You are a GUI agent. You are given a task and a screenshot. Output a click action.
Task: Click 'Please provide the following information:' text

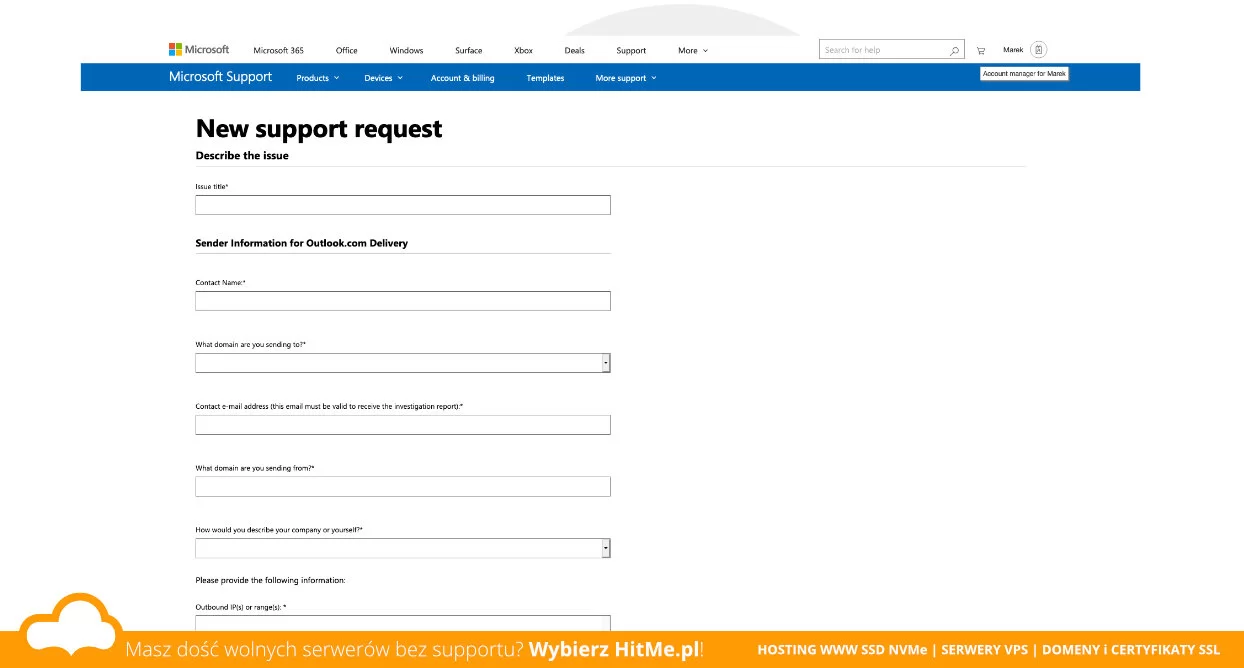[x=270, y=580]
